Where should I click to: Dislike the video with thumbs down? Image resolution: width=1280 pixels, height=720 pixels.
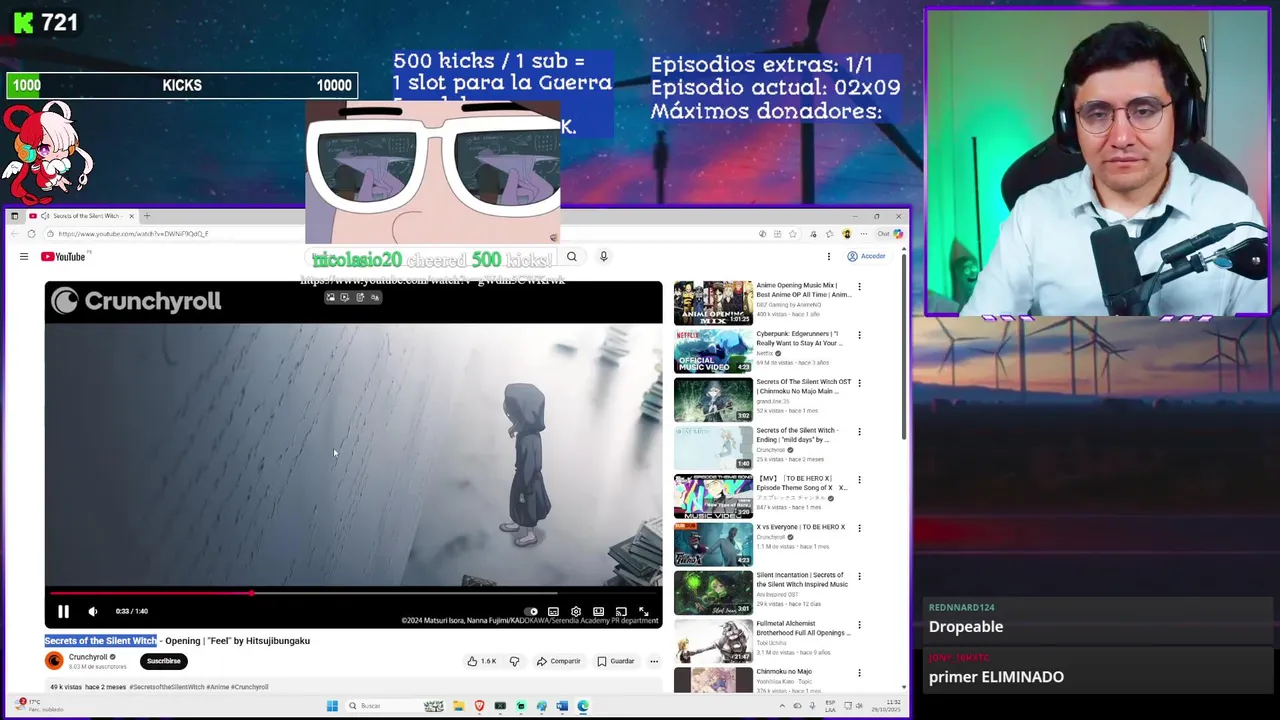pos(514,661)
